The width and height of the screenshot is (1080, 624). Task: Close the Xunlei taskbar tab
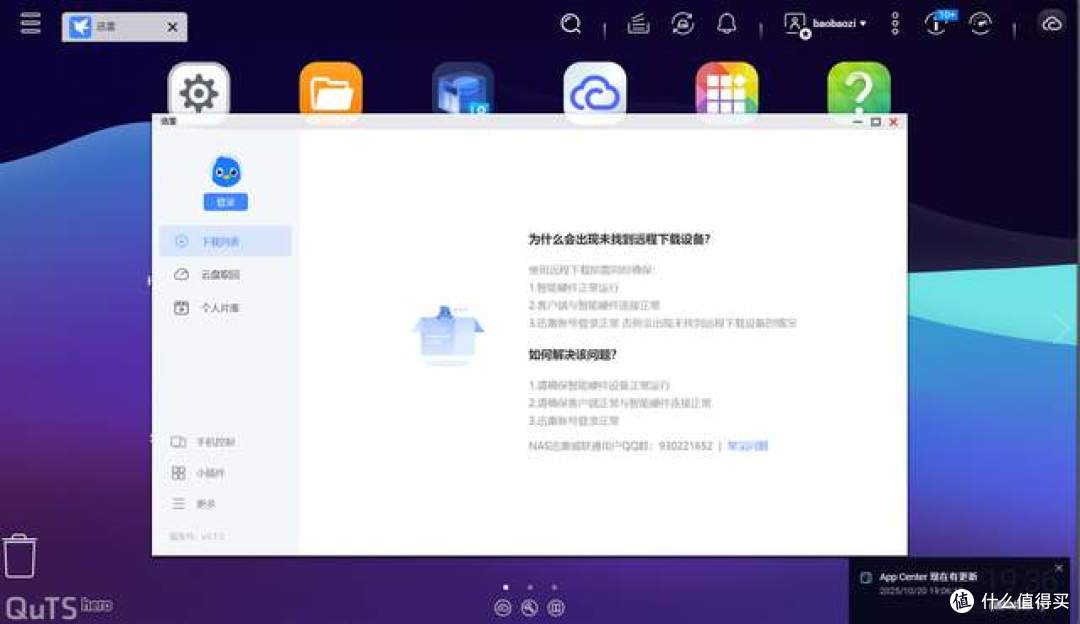(x=172, y=27)
